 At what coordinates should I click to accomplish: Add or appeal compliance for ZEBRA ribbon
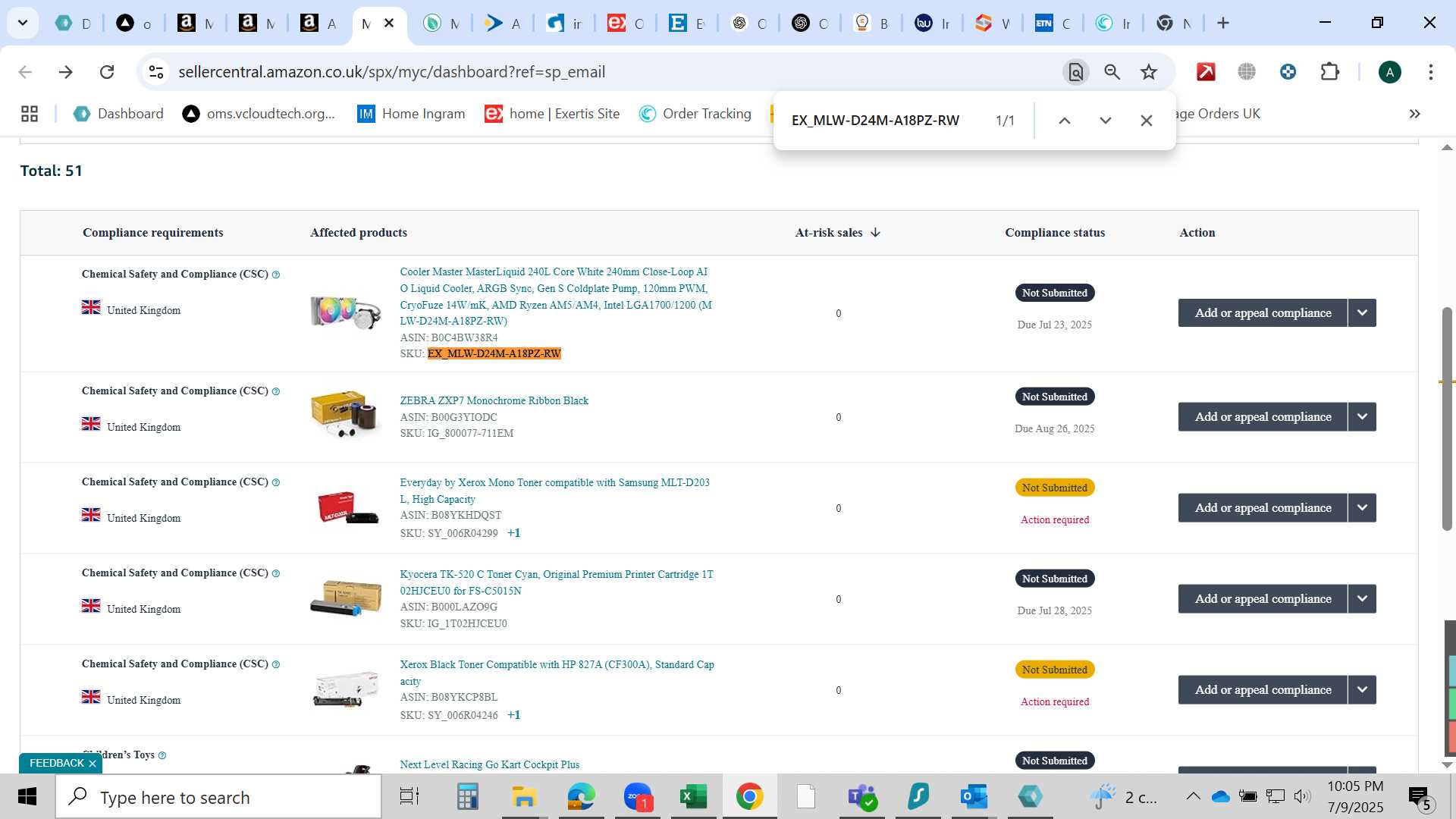[1263, 416]
